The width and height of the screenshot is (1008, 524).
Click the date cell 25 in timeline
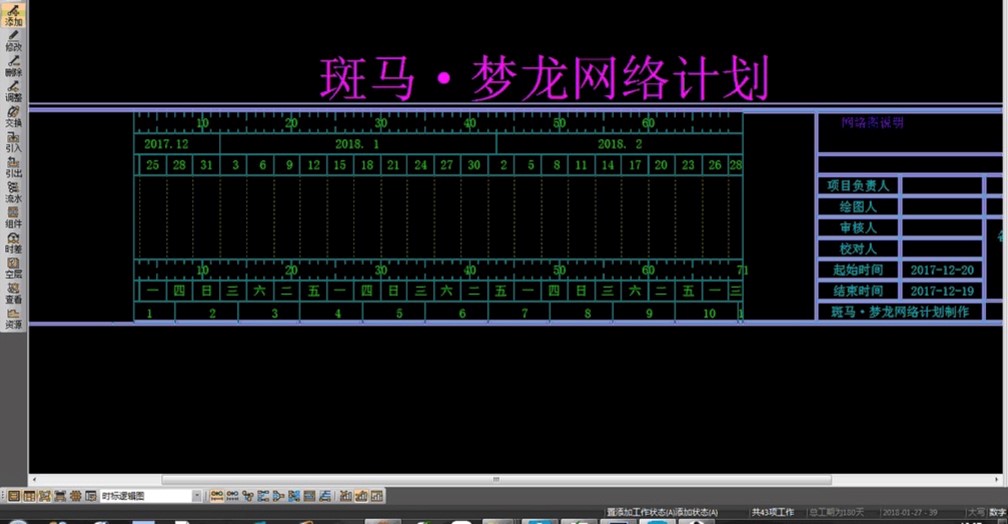coord(152,165)
